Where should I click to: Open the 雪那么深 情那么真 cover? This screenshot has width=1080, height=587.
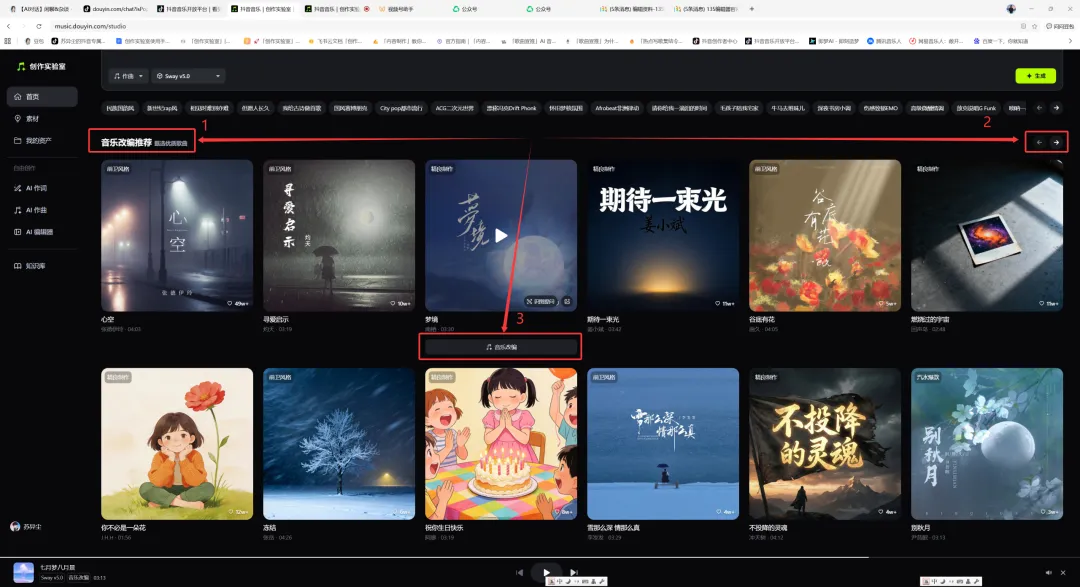pos(663,444)
